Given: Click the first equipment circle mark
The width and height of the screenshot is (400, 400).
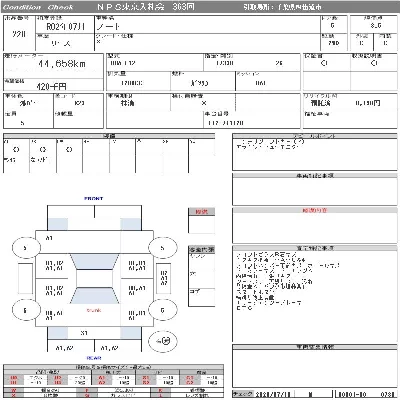Looking at the screenshot, I should click(x=16, y=150).
